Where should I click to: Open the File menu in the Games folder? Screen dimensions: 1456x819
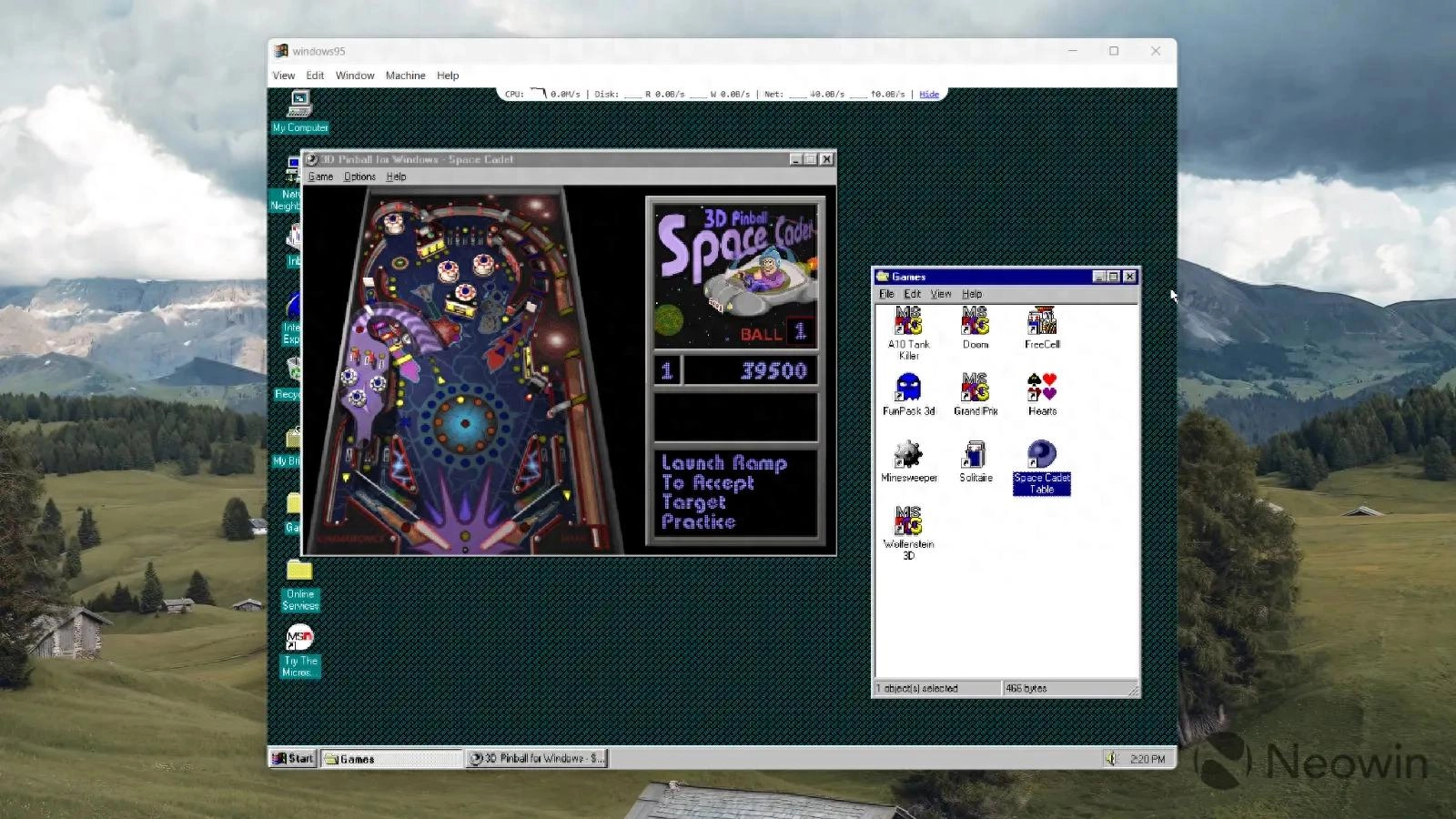tap(886, 294)
